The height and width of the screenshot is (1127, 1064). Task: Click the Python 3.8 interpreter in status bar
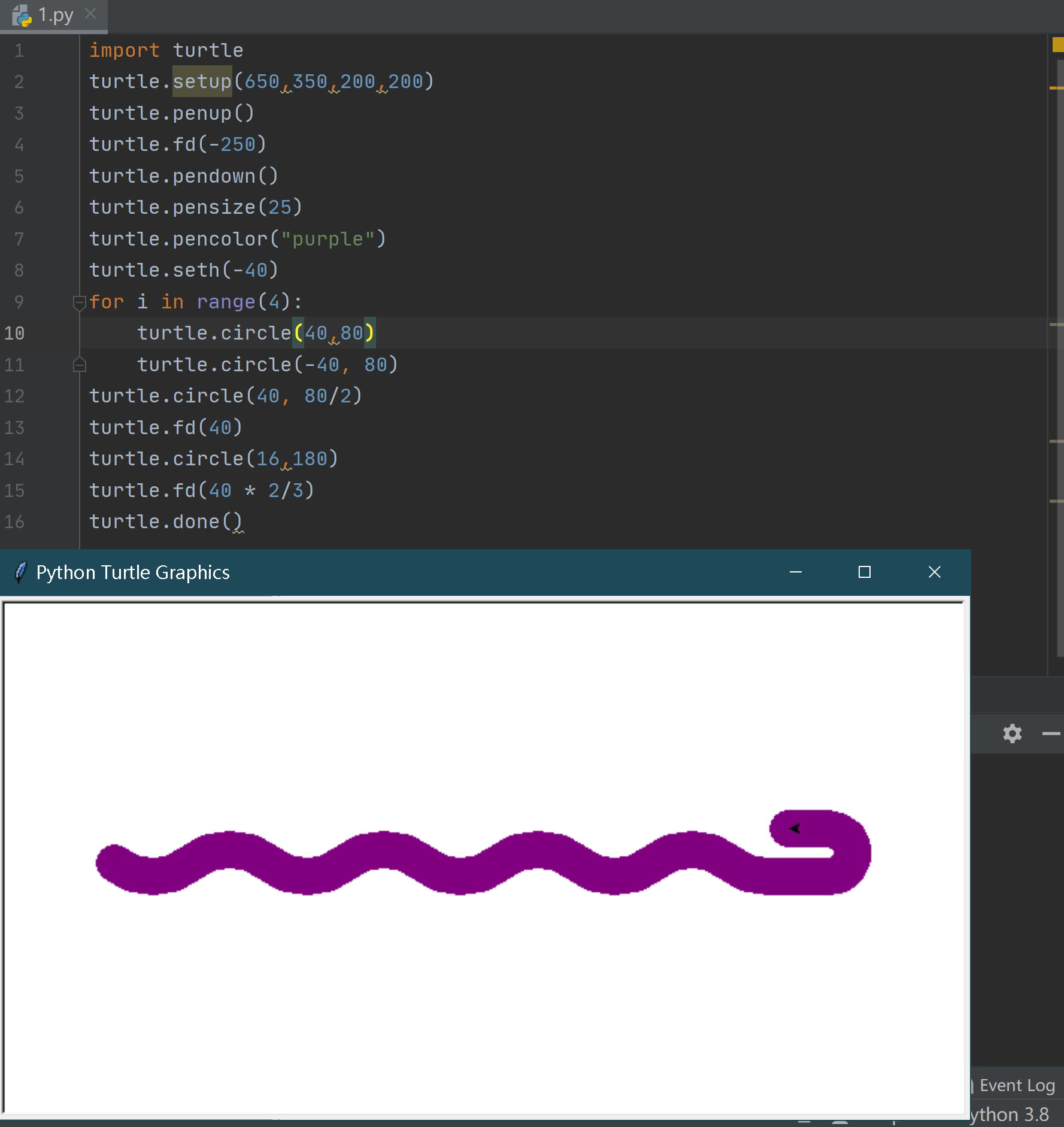[x=1011, y=1114]
